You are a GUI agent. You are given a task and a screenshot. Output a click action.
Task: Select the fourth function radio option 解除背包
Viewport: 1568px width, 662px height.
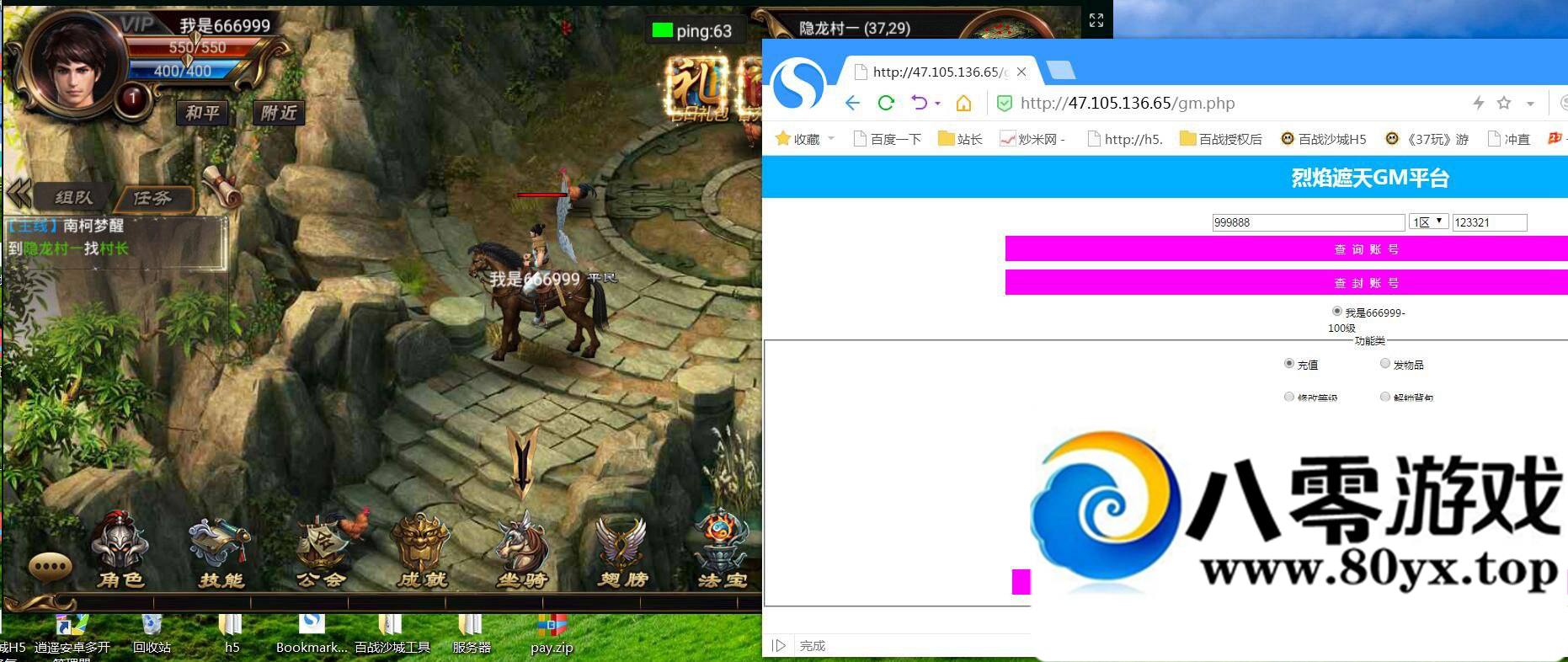point(1384,396)
